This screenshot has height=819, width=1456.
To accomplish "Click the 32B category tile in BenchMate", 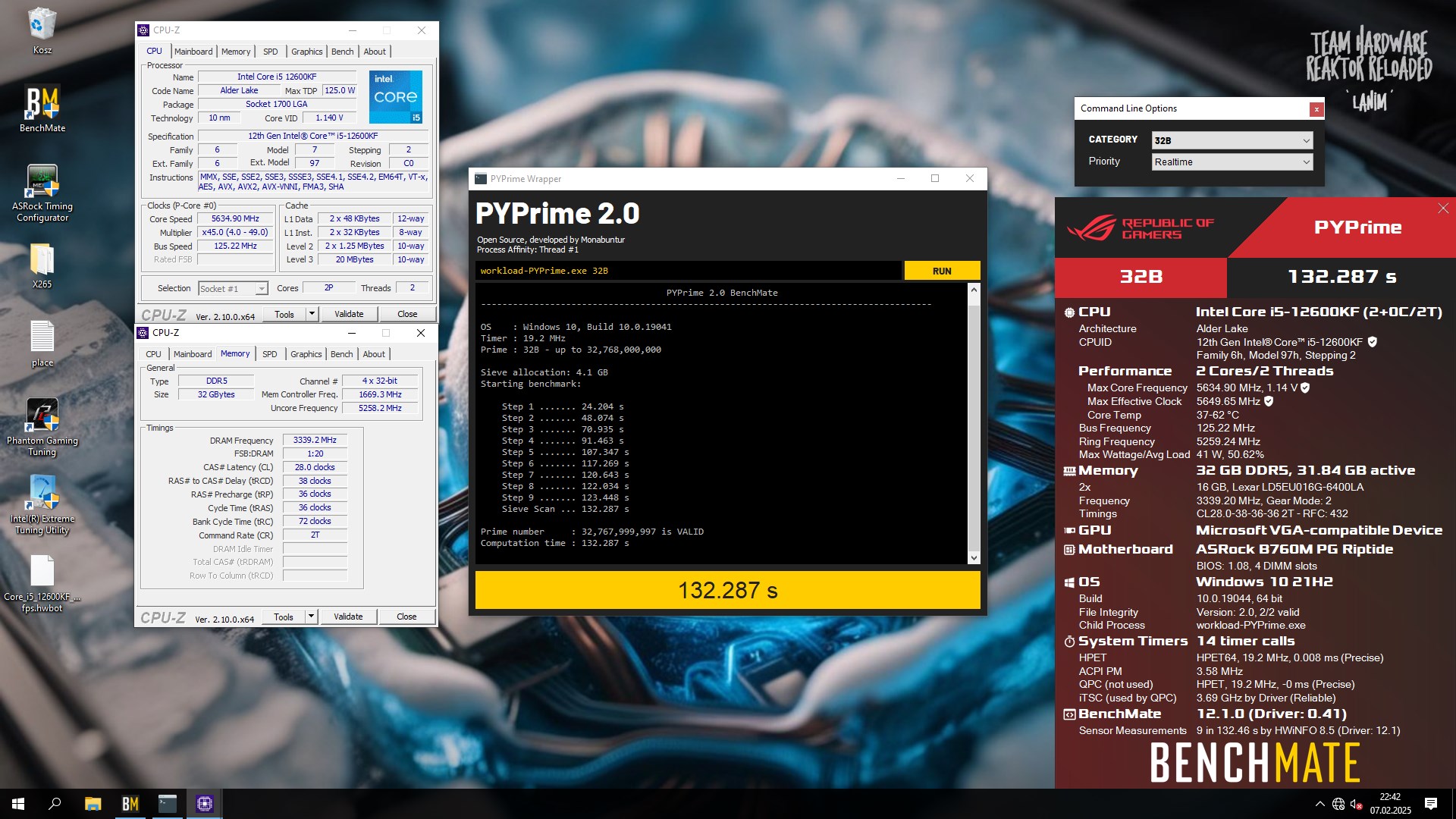I will tap(1141, 277).
